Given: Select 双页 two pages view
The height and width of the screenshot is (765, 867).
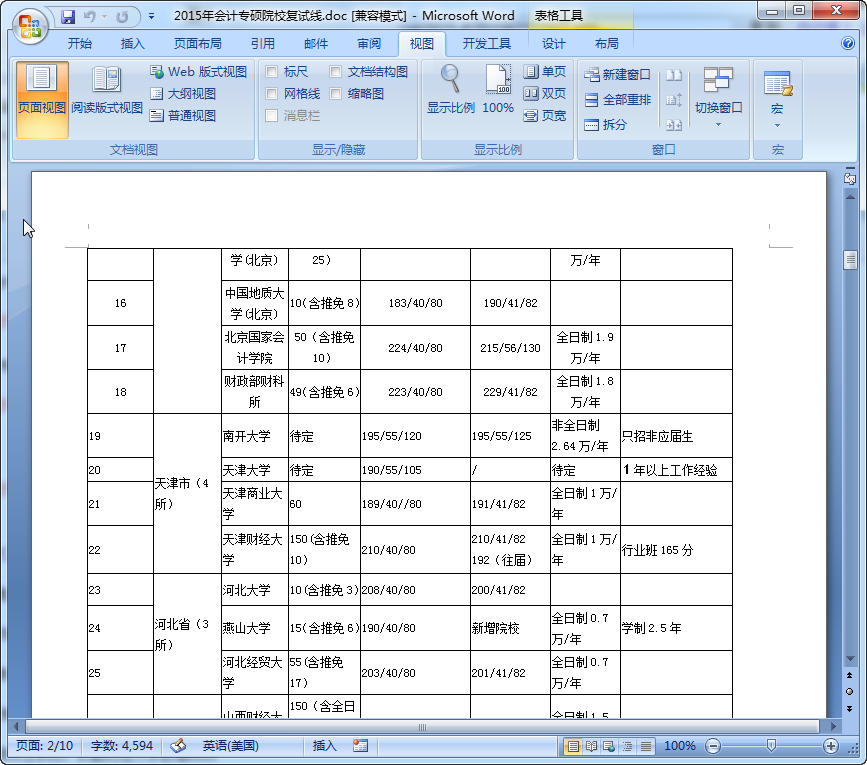Looking at the screenshot, I should pos(545,93).
